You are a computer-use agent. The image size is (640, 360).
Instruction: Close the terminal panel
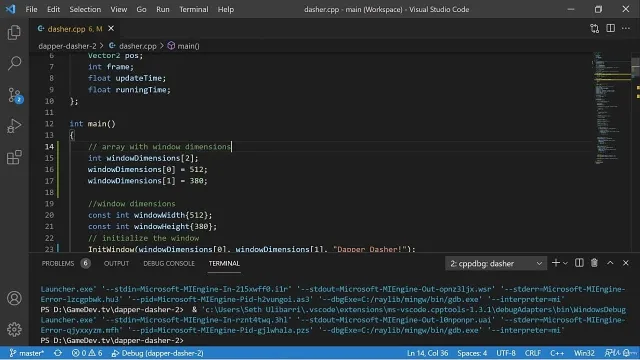point(626,263)
